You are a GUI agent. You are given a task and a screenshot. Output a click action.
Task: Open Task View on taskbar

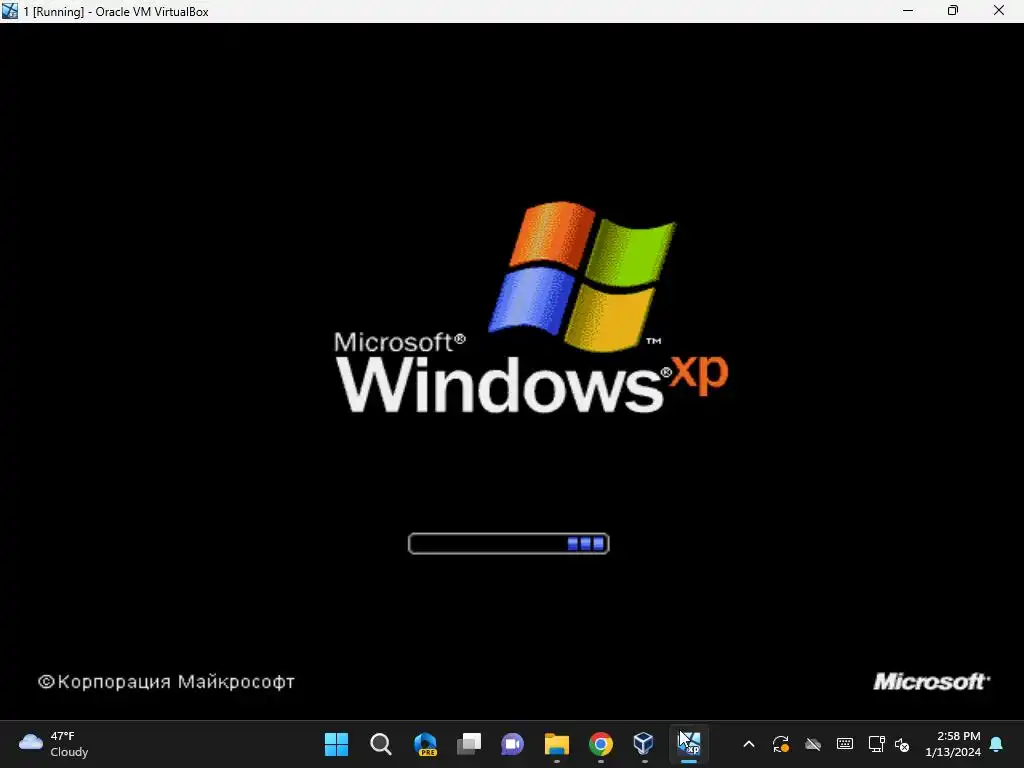469,744
